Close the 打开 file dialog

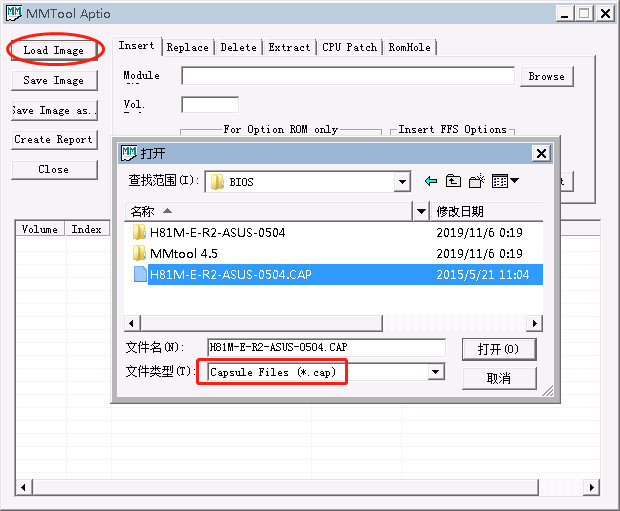pos(541,153)
